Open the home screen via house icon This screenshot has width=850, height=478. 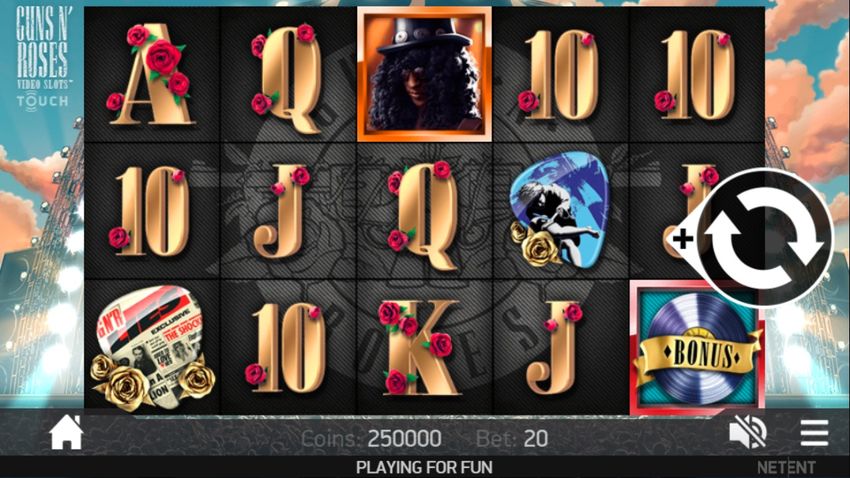pyautogui.click(x=66, y=432)
